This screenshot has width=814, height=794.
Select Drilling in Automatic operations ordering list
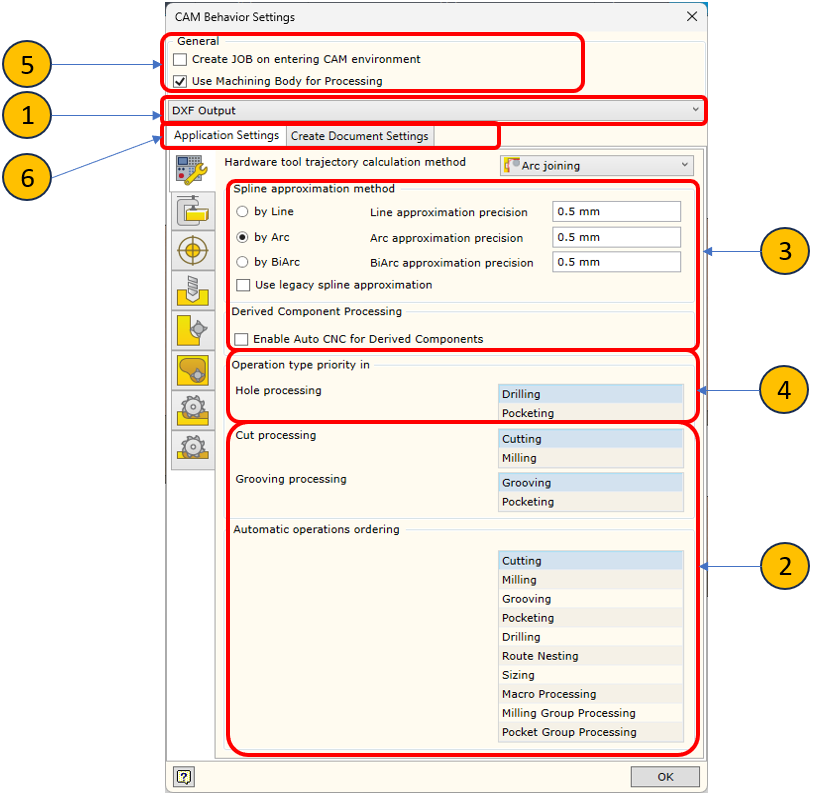click(x=590, y=637)
